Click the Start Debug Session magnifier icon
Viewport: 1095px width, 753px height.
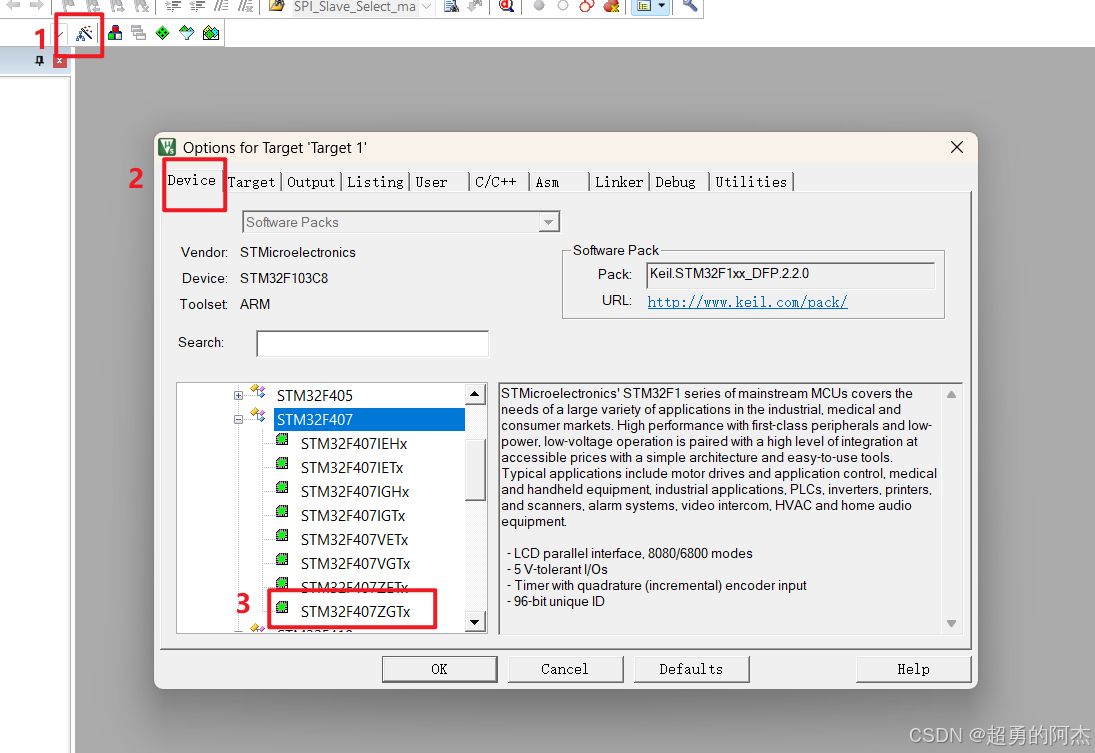pyautogui.click(x=507, y=6)
